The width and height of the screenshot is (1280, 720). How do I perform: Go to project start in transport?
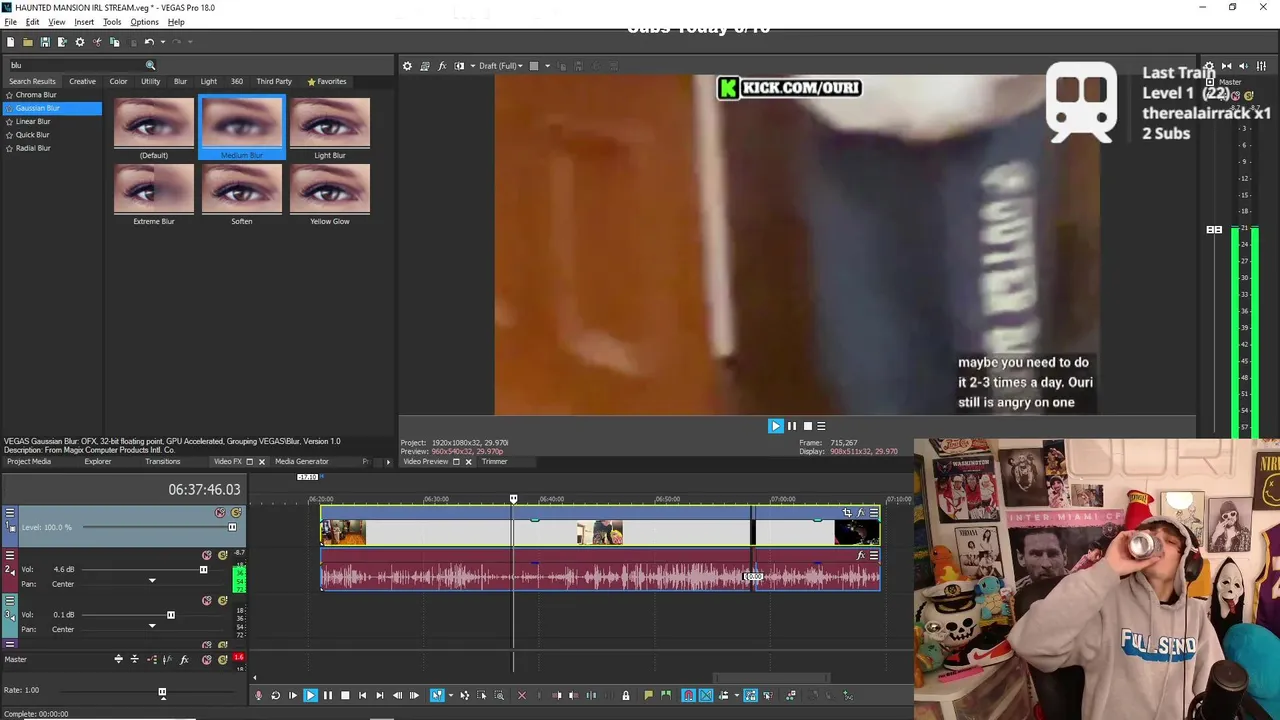tap(362, 695)
